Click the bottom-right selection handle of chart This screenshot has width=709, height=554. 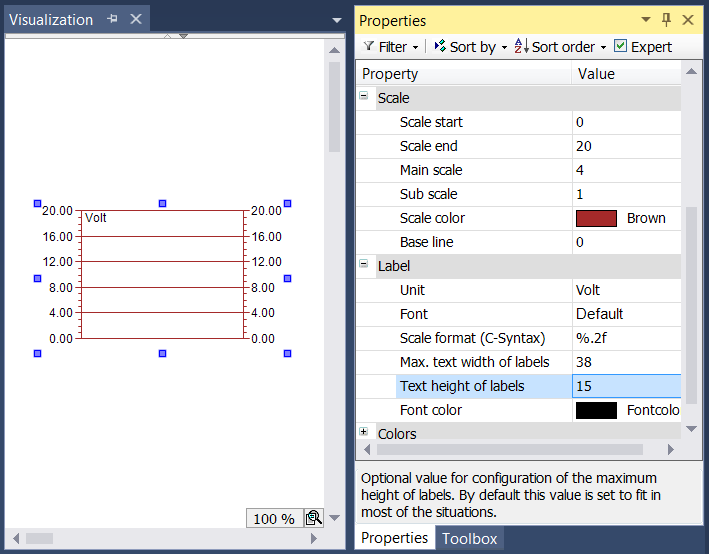[287, 353]
